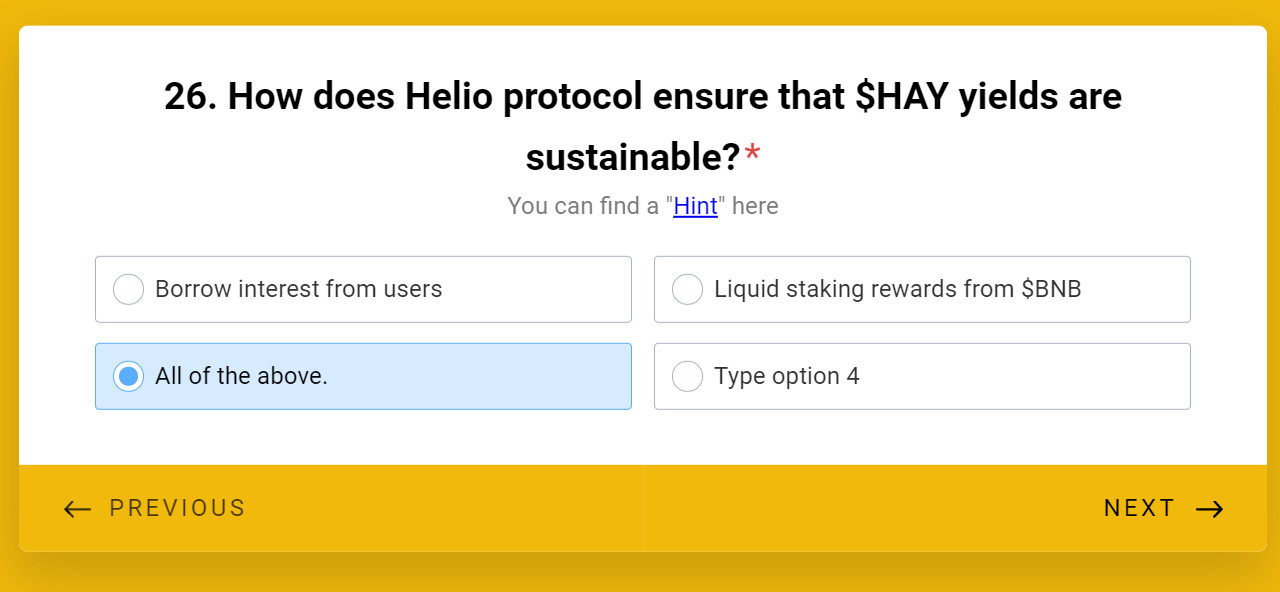The height and width of the screenshot is (592, 1280).
Task: Select the "Borrow interest from users" radio button
Action: 128,290
